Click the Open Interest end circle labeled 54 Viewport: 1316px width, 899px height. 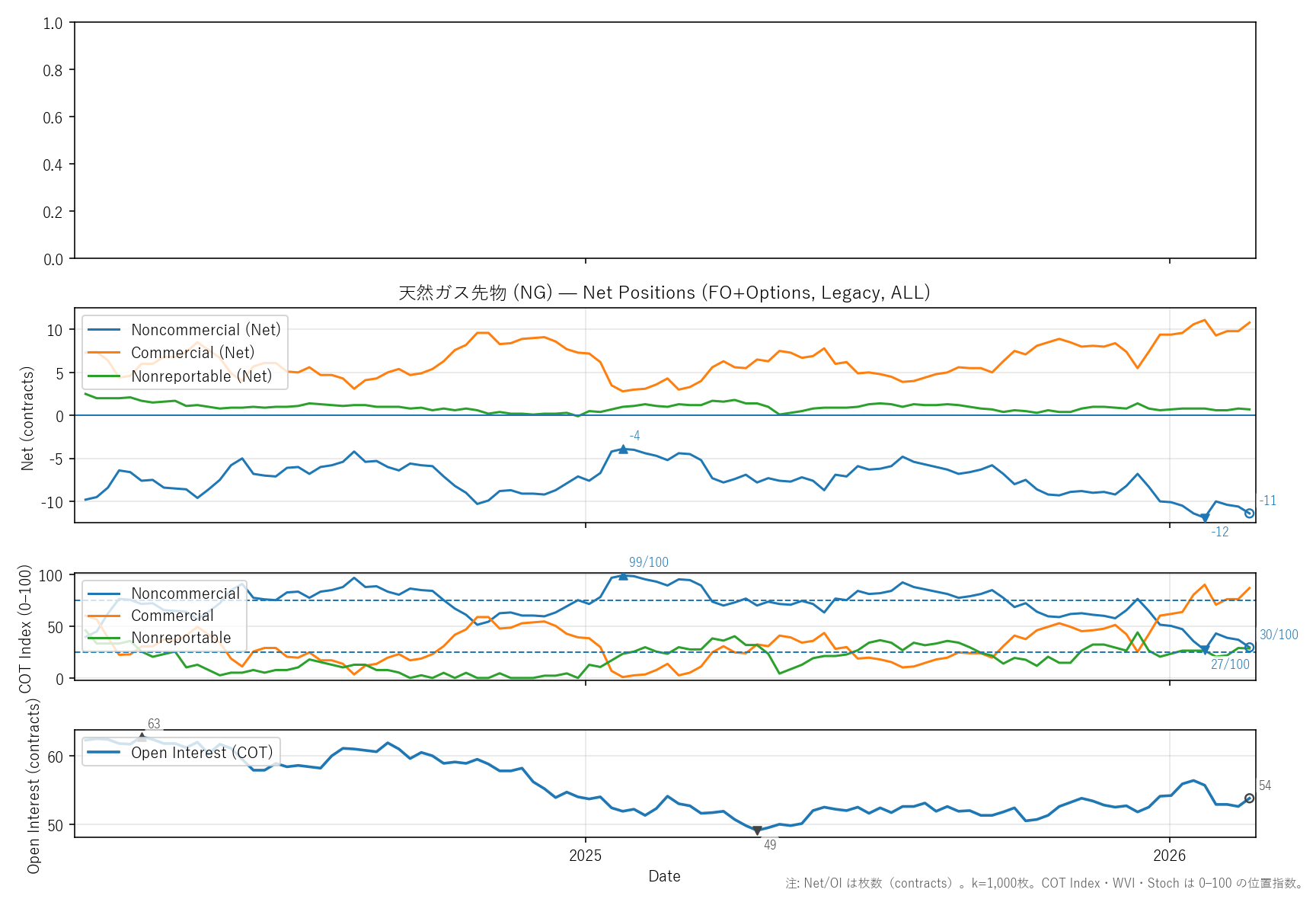[1249, 798]
